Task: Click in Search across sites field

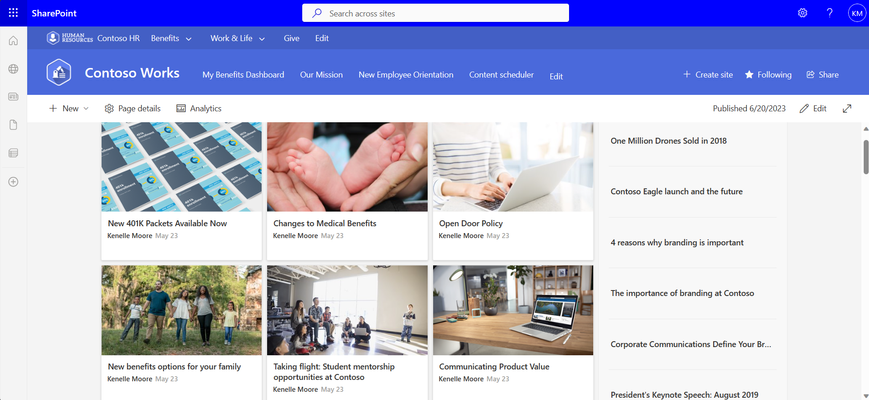Action: pyautogui.click(x=436, y=13)
